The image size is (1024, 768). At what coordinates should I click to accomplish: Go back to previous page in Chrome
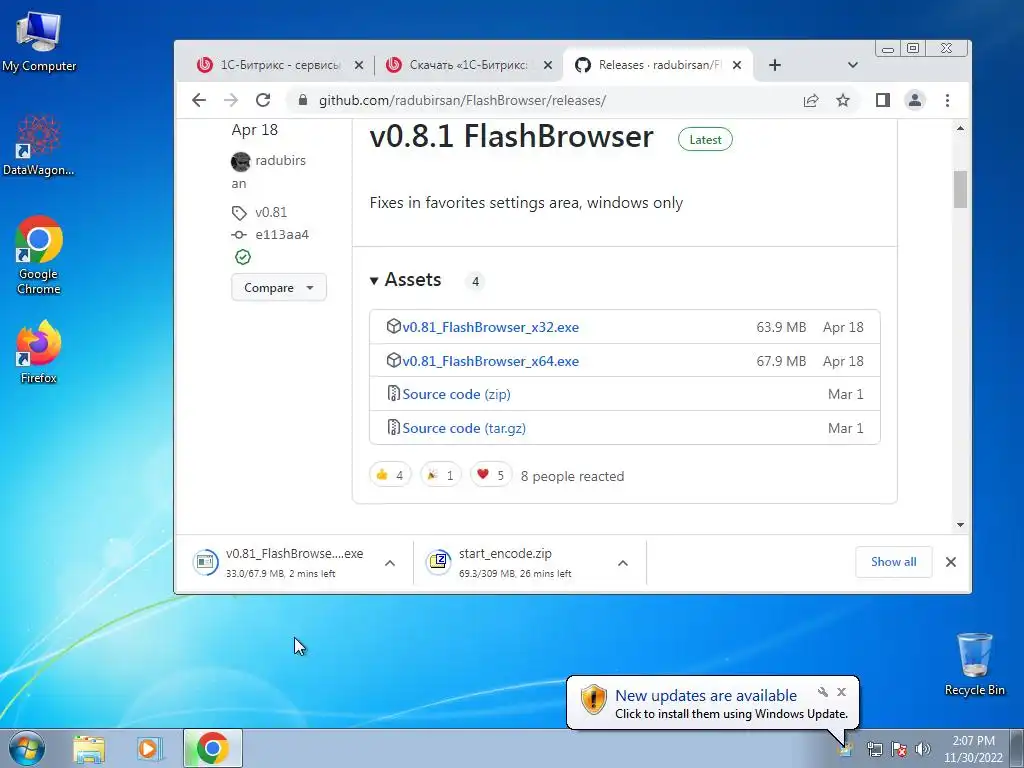tap(199, 100)
